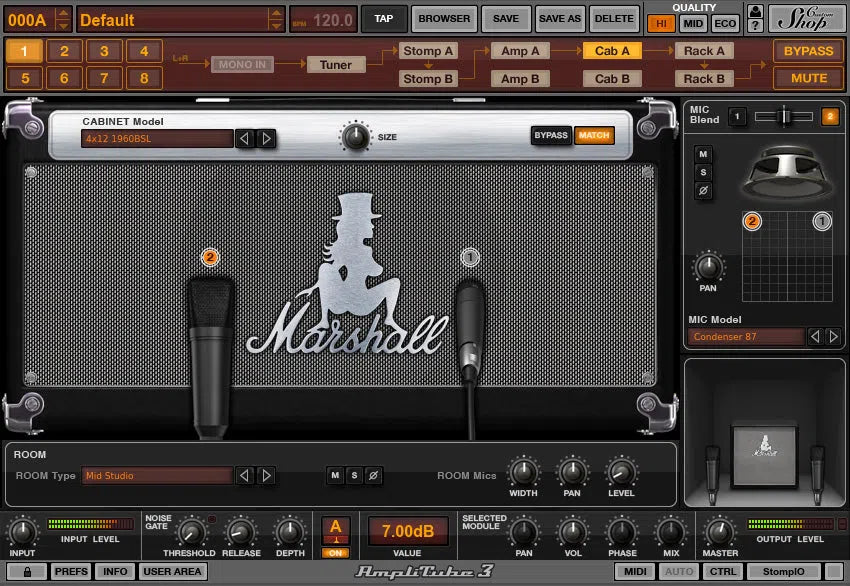The image size is (850, 586).
Task: Open the preset BROWSER
Action: 443,18
